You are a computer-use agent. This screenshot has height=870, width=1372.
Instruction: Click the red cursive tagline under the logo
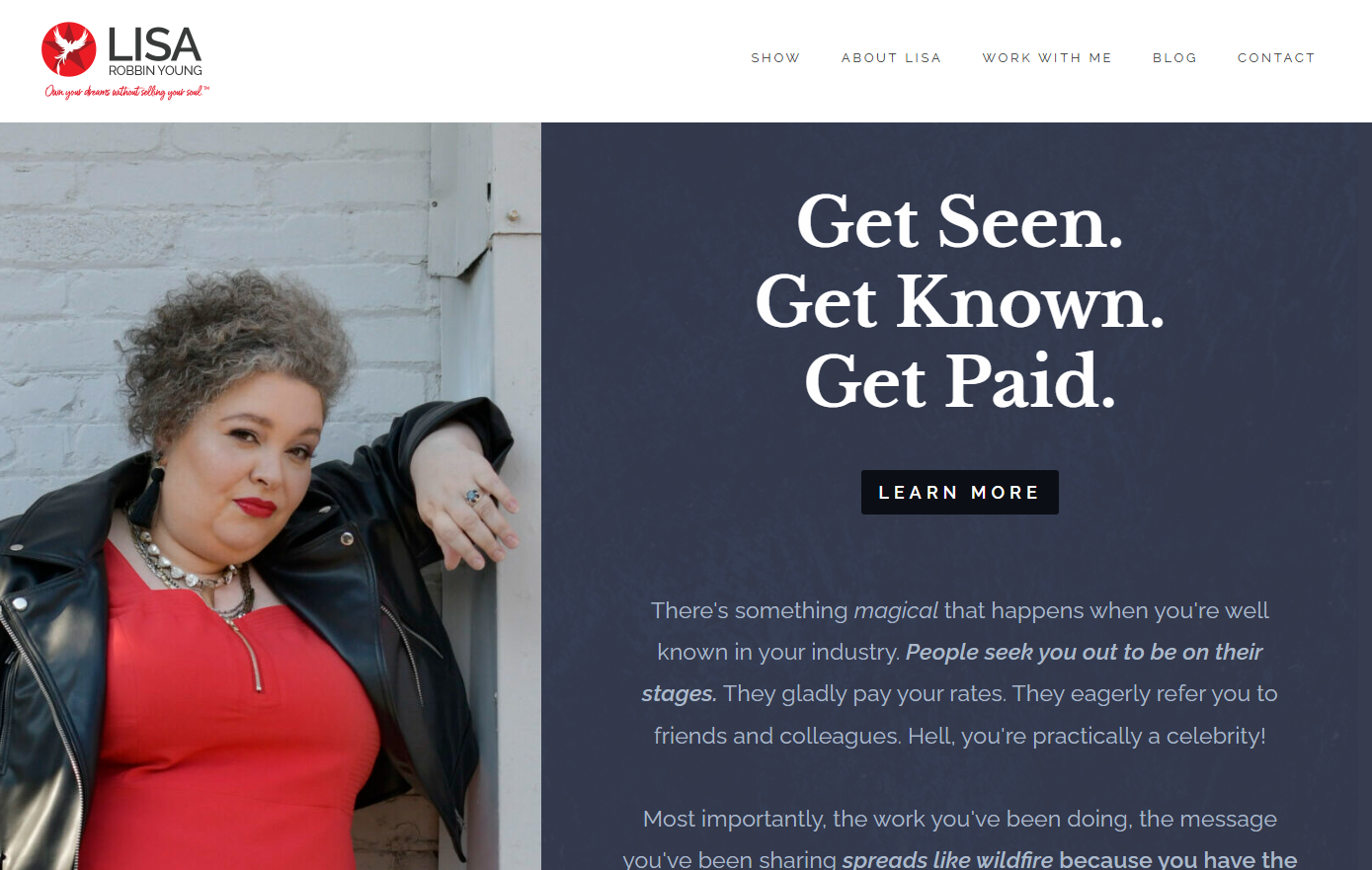(x=126, y=92)
